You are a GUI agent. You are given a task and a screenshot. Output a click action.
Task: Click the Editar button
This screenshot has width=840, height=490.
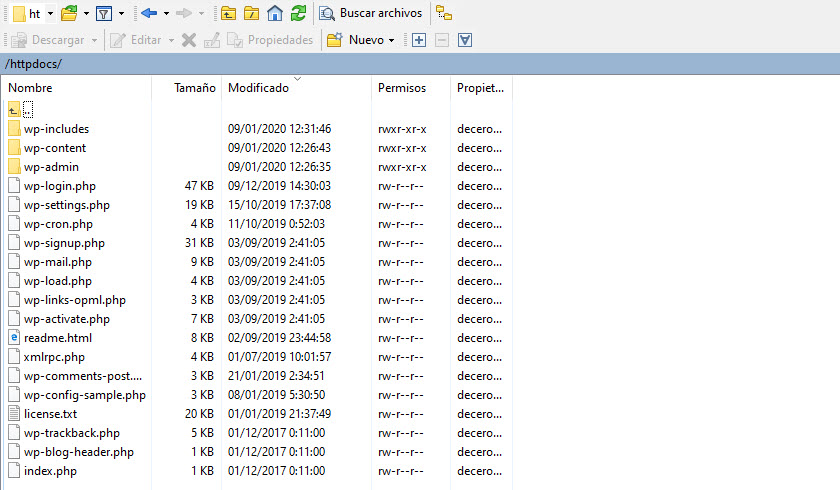click(x=136, y=40)
